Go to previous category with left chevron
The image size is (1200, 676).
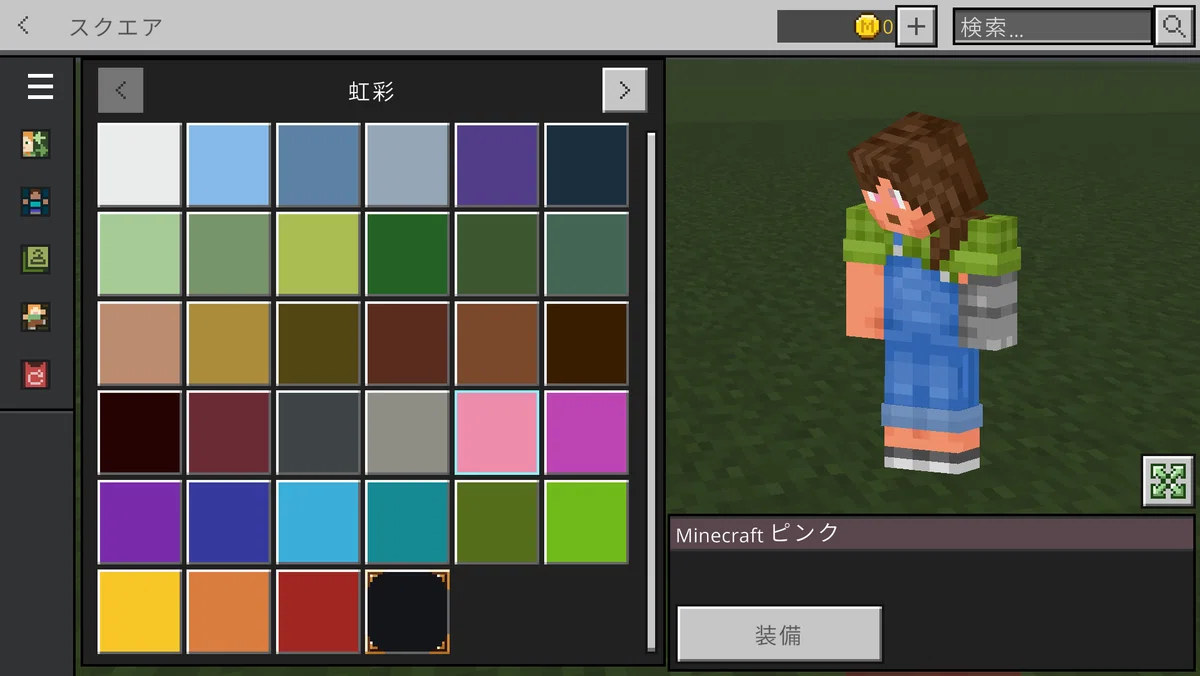[x=121, y=90]
